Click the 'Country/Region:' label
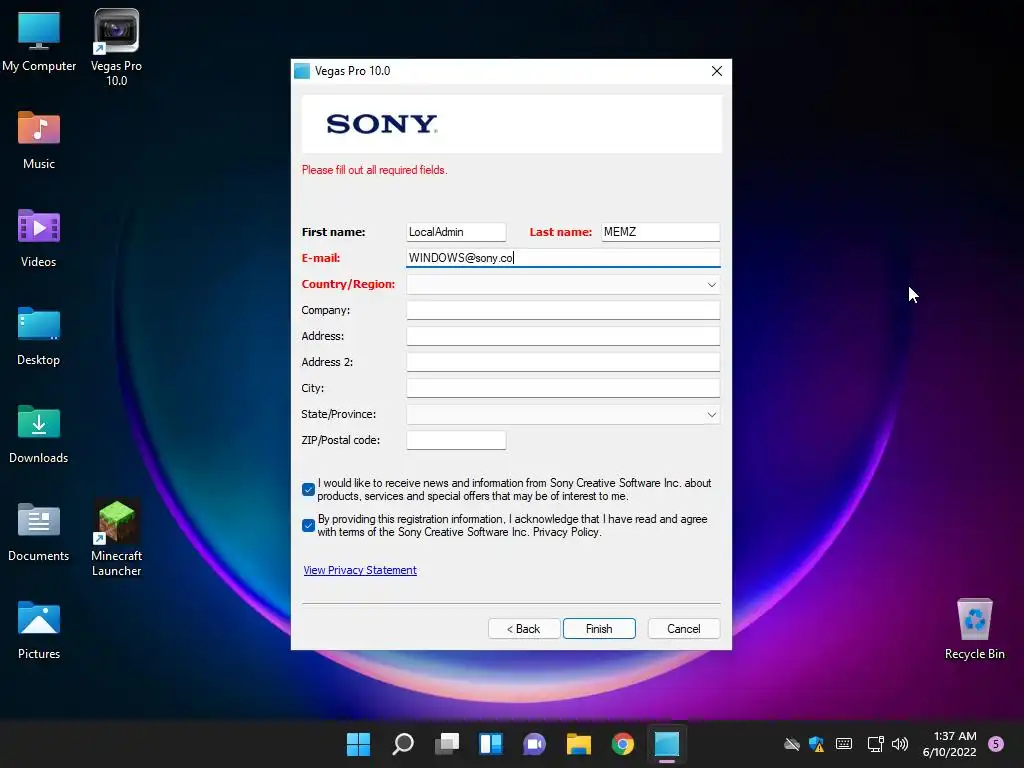The image size is (1024, 768). [x=348, y=284]
